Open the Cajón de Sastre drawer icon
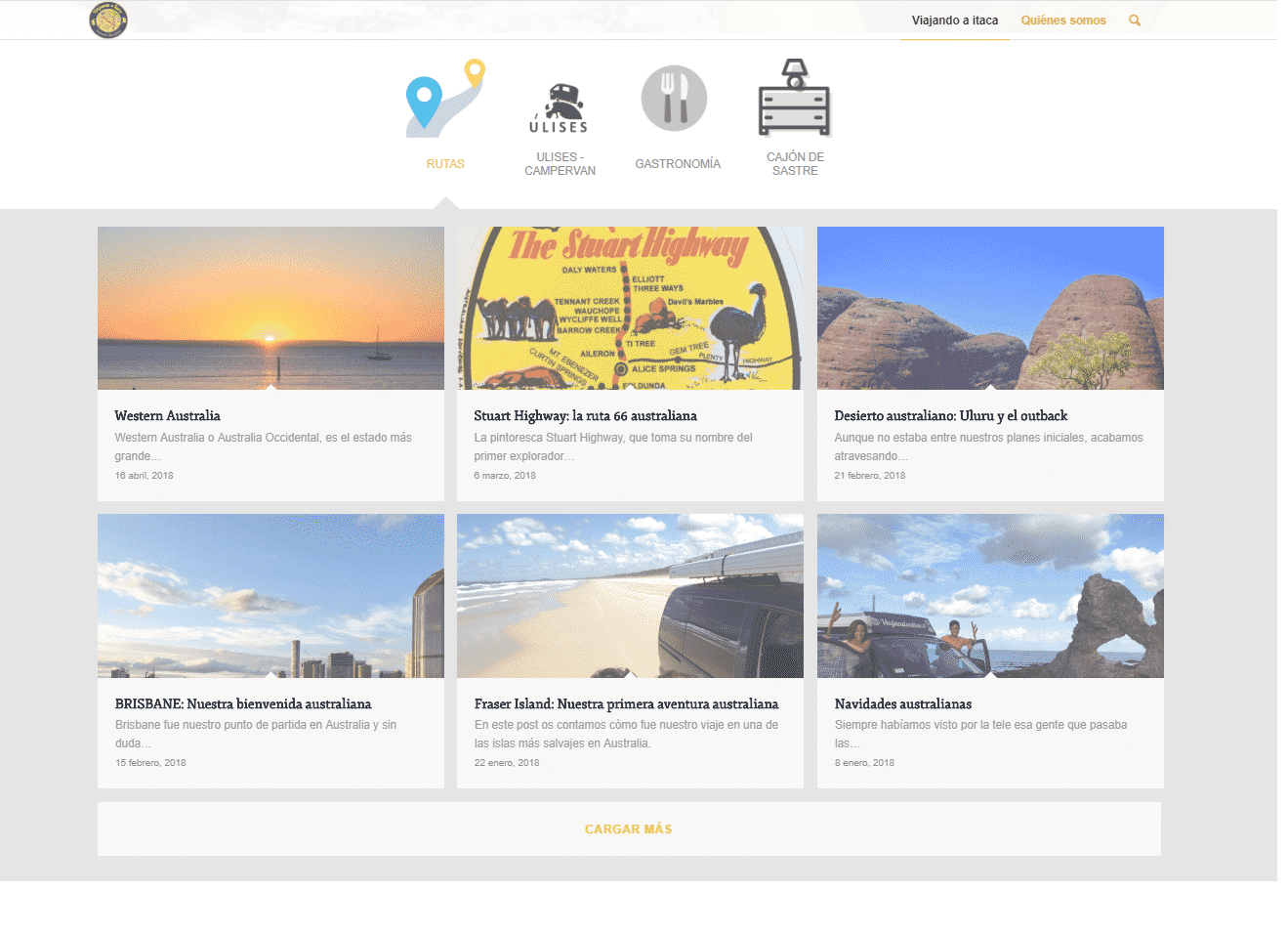Screen dimensions: 1288x934 [x=794, y=98]
